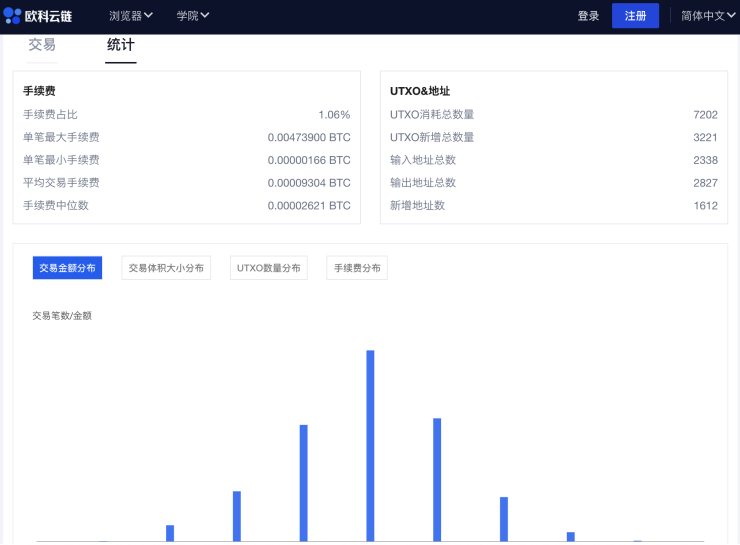Click the 欧科云链 logo icon

coord(12,16)
